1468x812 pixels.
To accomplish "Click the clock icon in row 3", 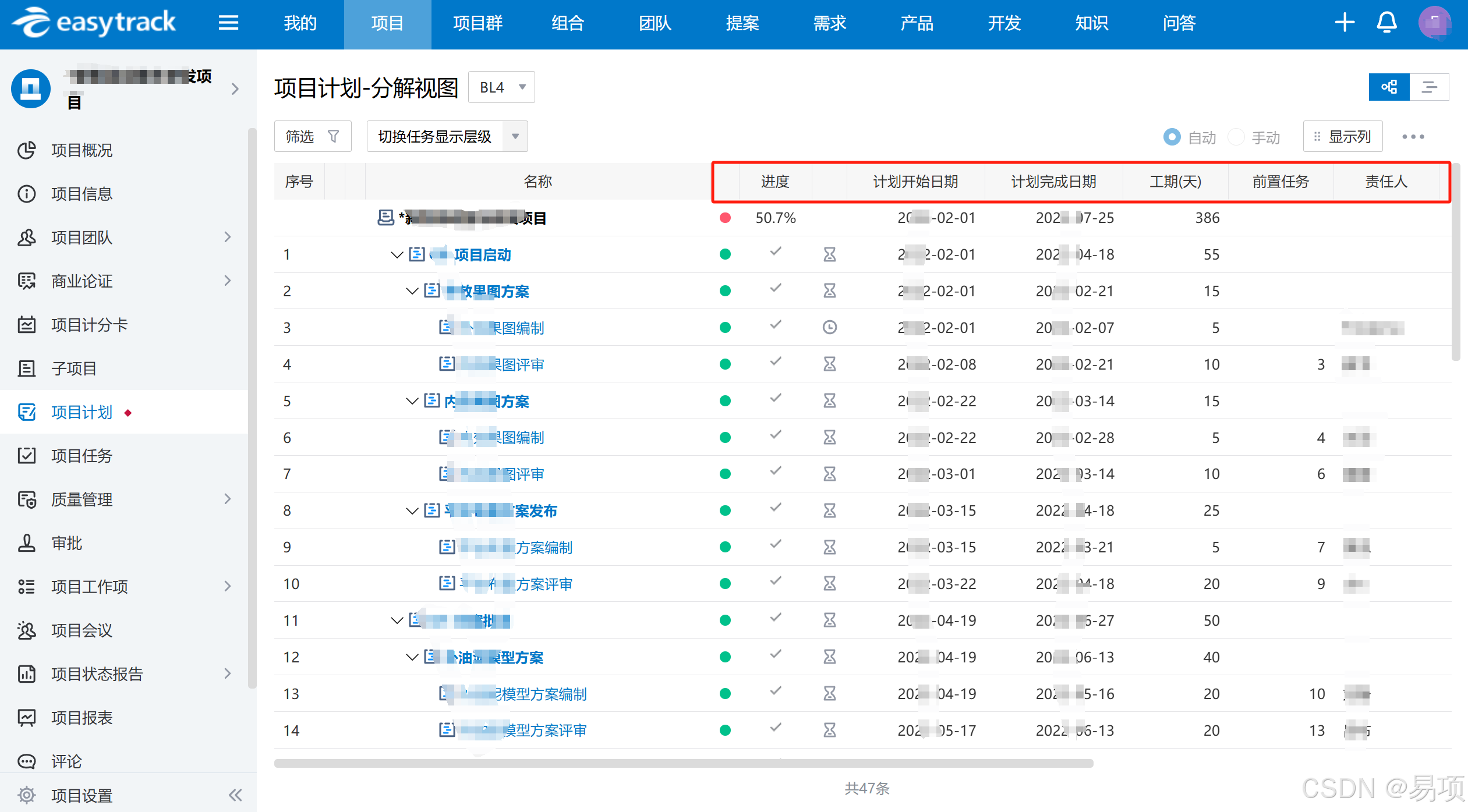I will [x=830, y=328].
